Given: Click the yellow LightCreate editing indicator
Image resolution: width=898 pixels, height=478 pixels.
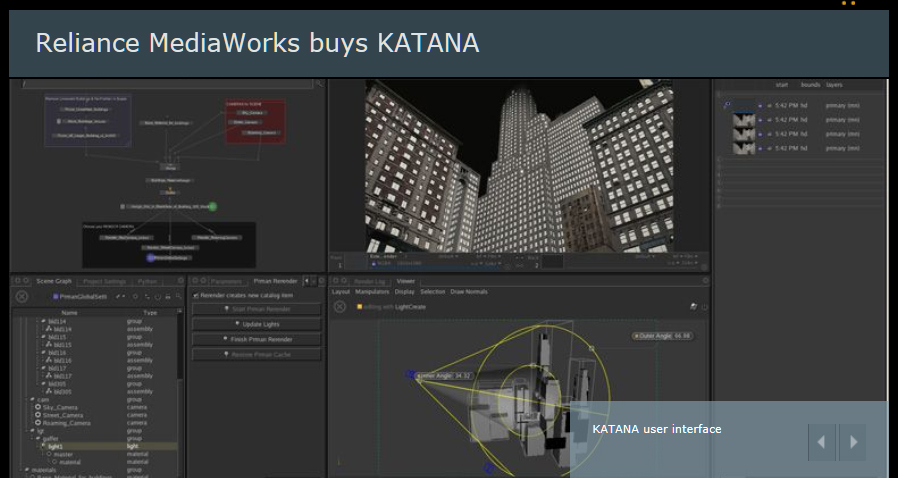Looking at the screenshot, I should pos(360,307).
